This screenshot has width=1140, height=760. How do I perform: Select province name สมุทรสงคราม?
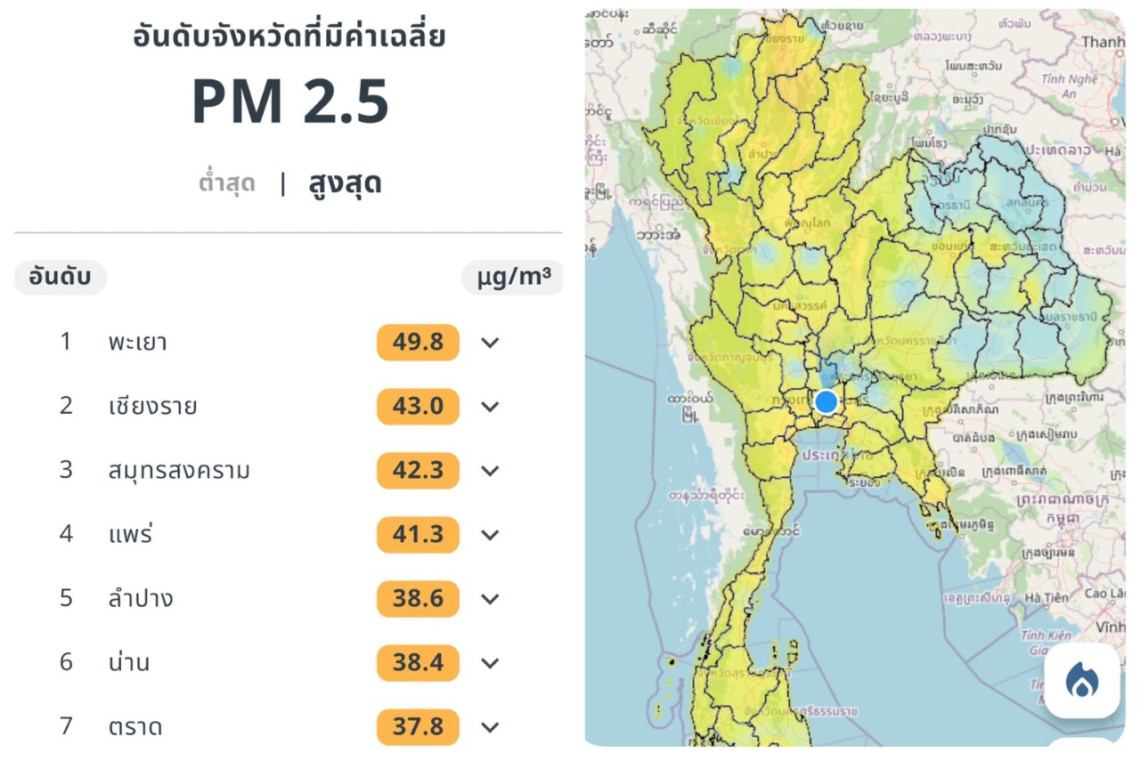(x=179, y=471)
